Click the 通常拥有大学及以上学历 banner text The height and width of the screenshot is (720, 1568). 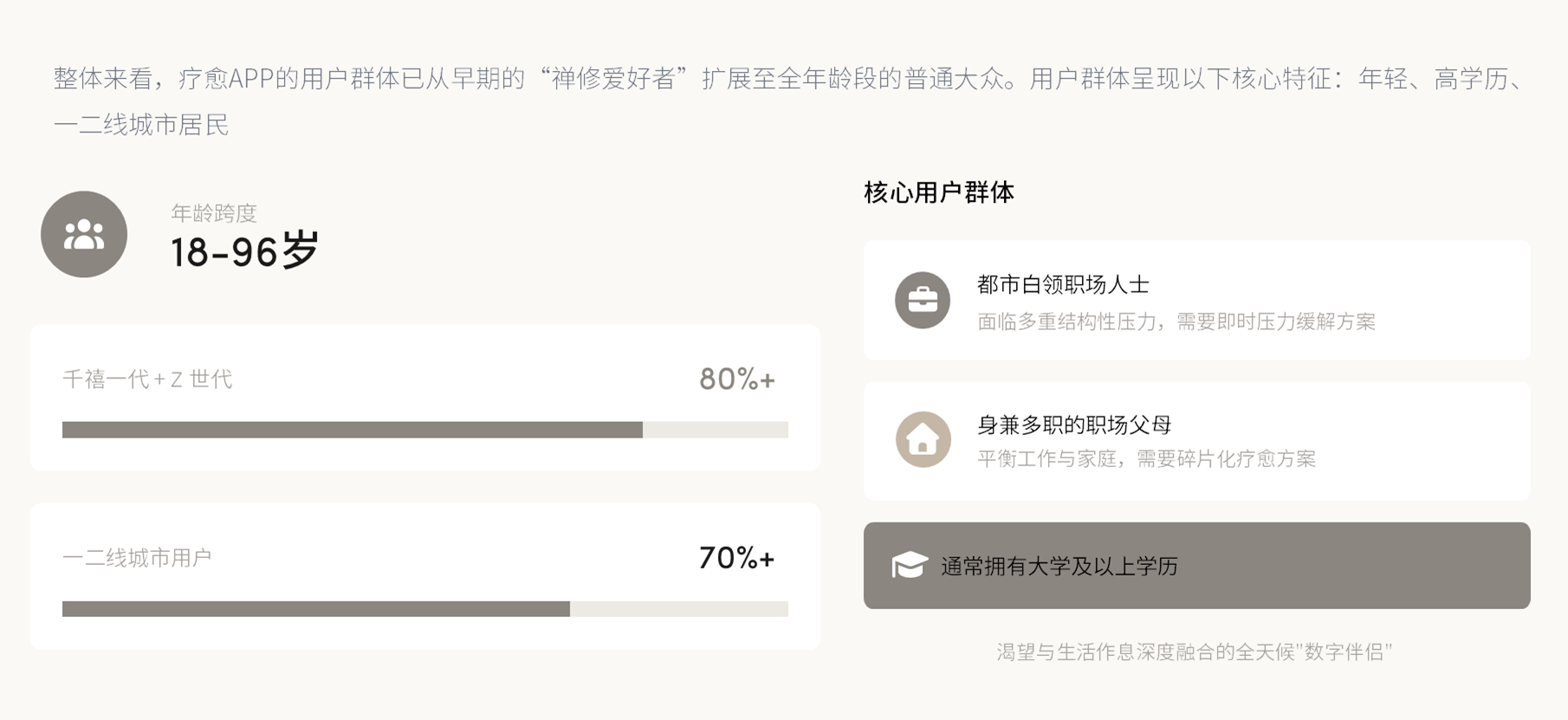[1059, 567]
